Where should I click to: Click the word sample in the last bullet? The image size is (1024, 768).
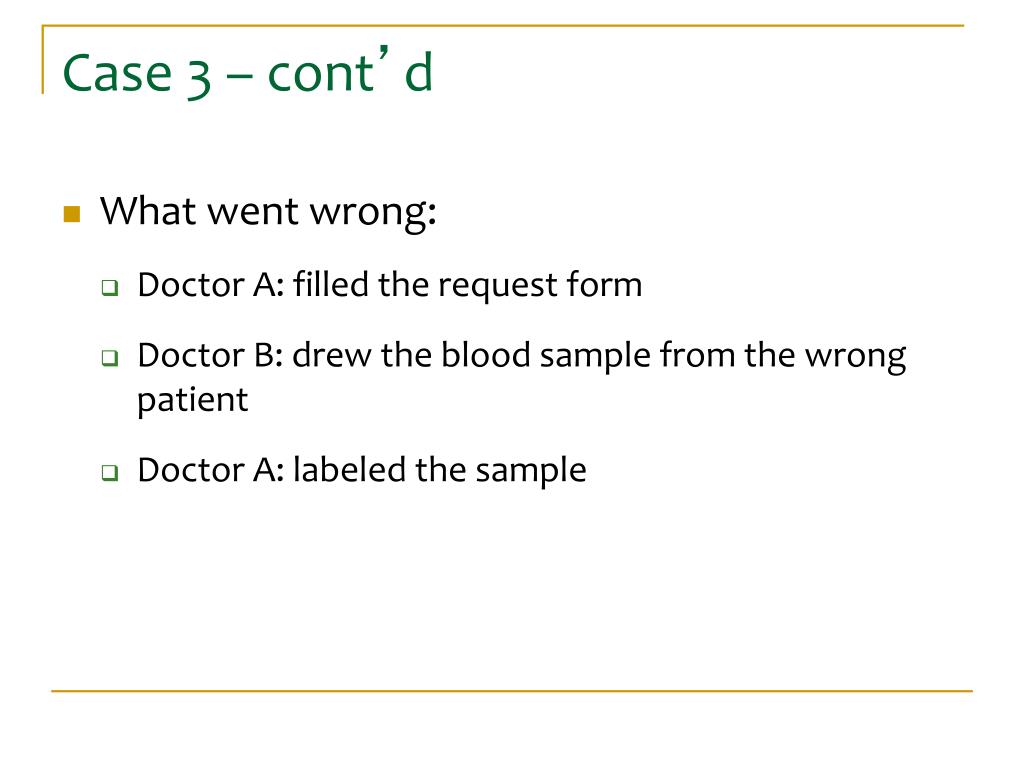click(531, 472)
